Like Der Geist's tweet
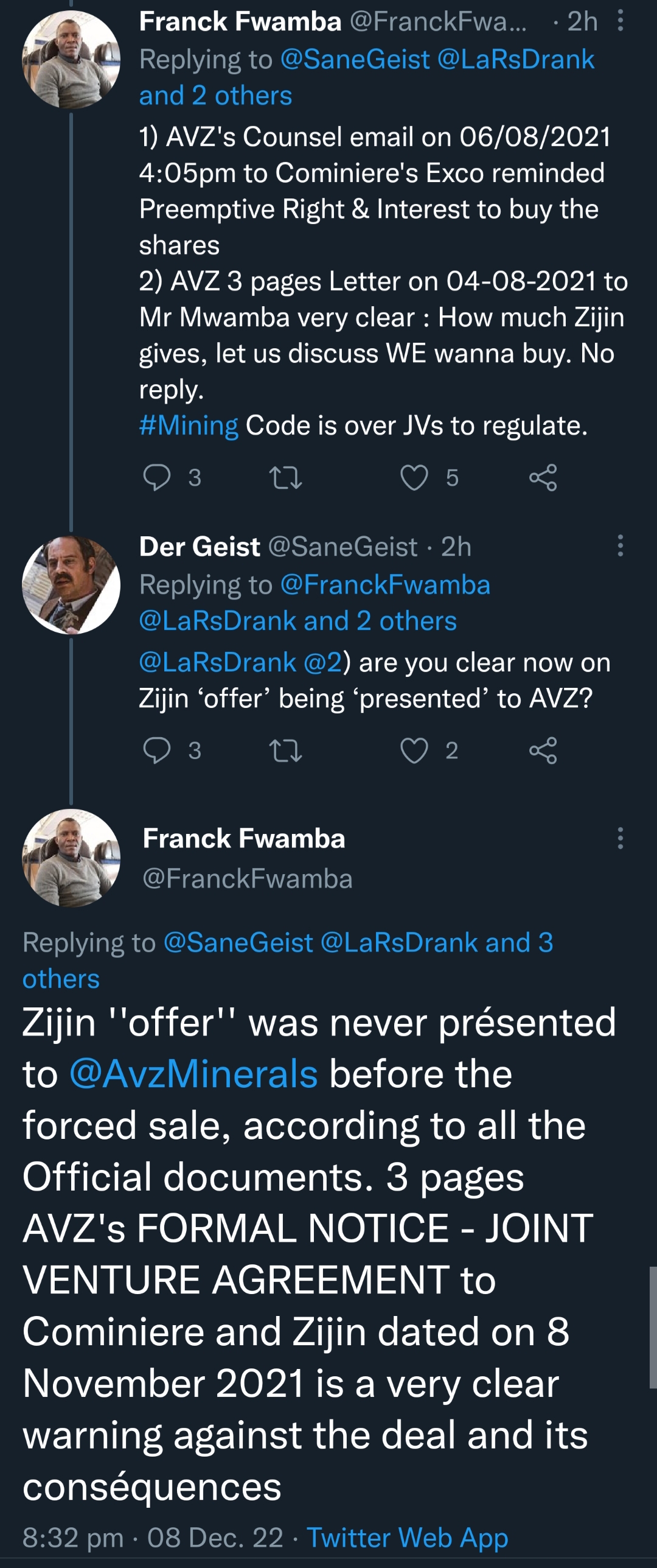This screenshot has width=657, height=1568. 414,751
